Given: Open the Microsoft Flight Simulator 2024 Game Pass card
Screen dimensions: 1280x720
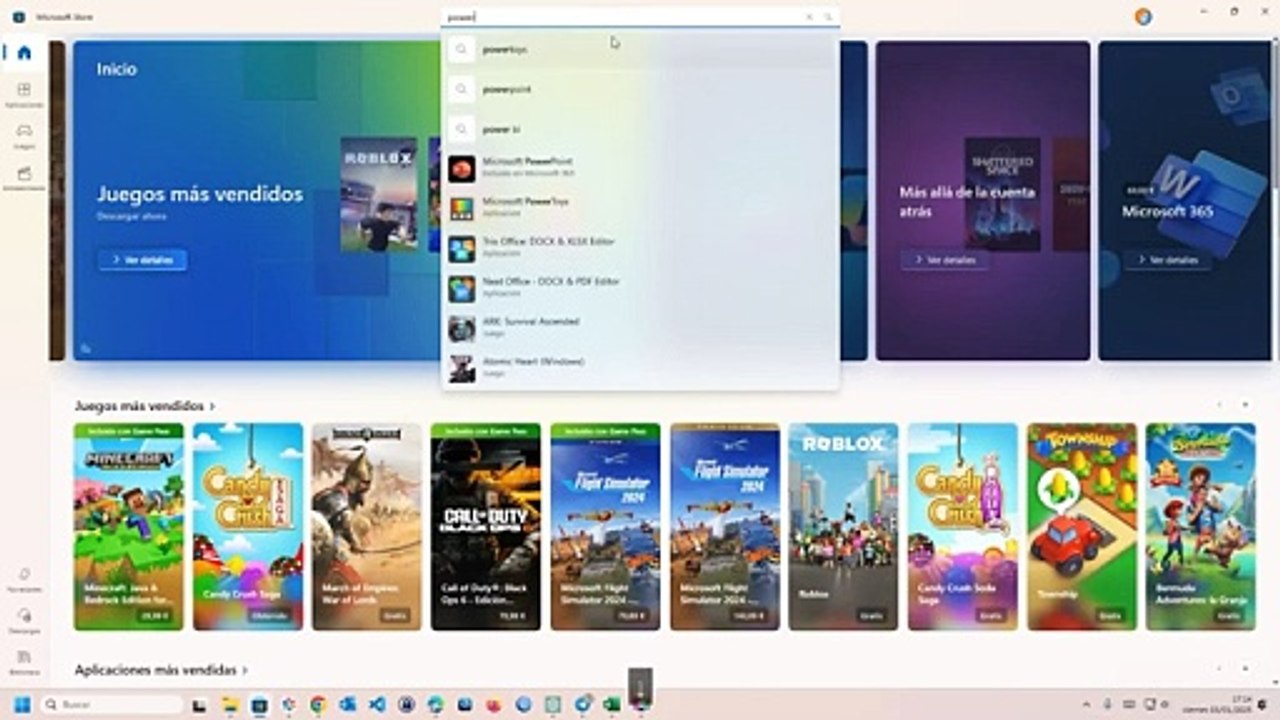Looking at the screenshot, I should [605, 527].
